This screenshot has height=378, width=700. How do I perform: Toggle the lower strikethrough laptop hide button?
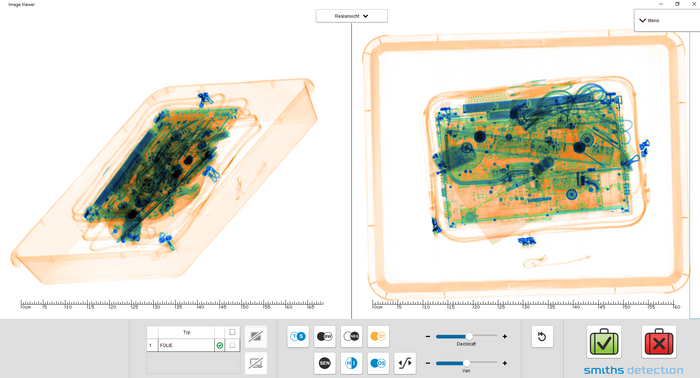(256, 363)
